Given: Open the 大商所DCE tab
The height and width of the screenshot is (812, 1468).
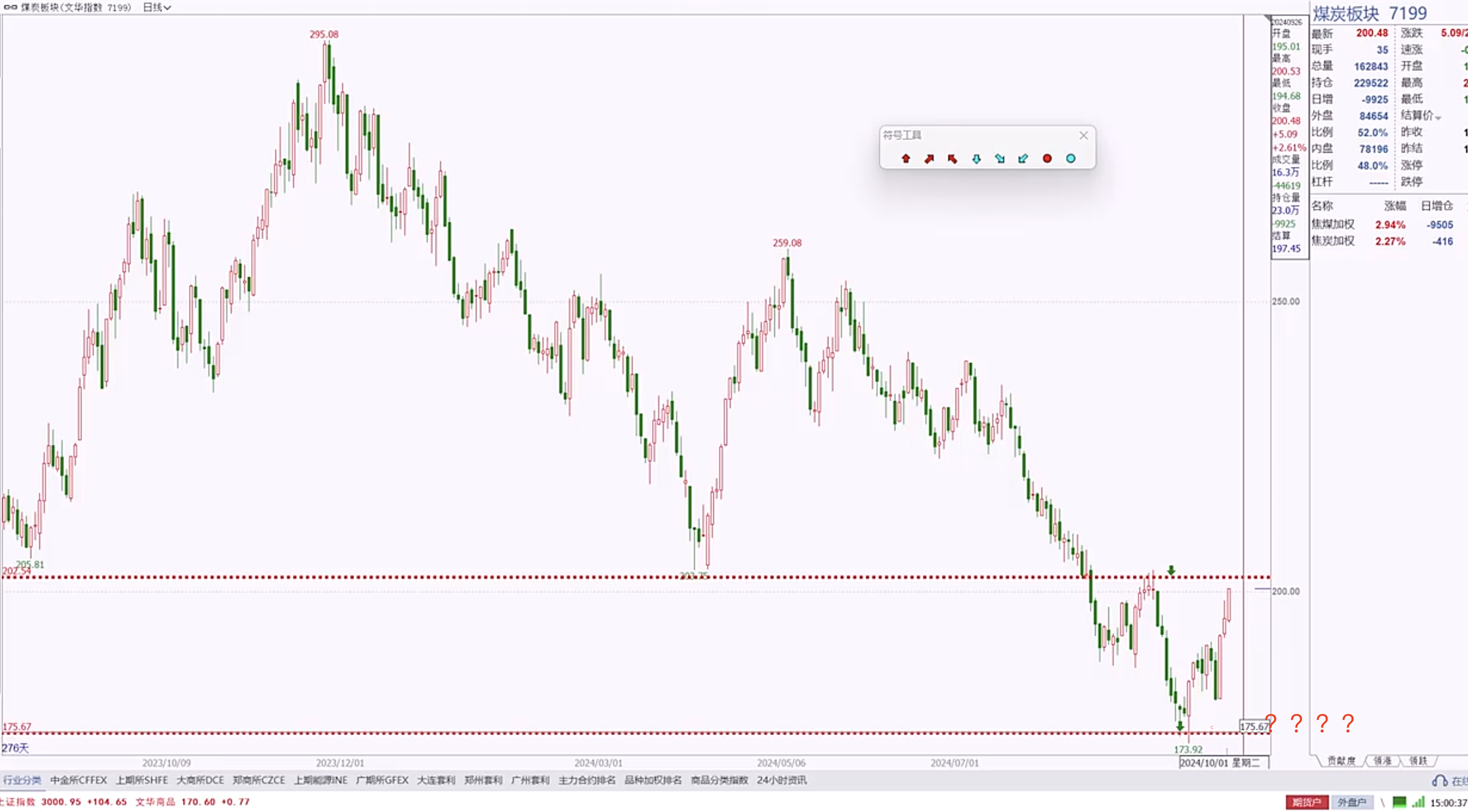Looking at the screenshot, I should 200,780.
